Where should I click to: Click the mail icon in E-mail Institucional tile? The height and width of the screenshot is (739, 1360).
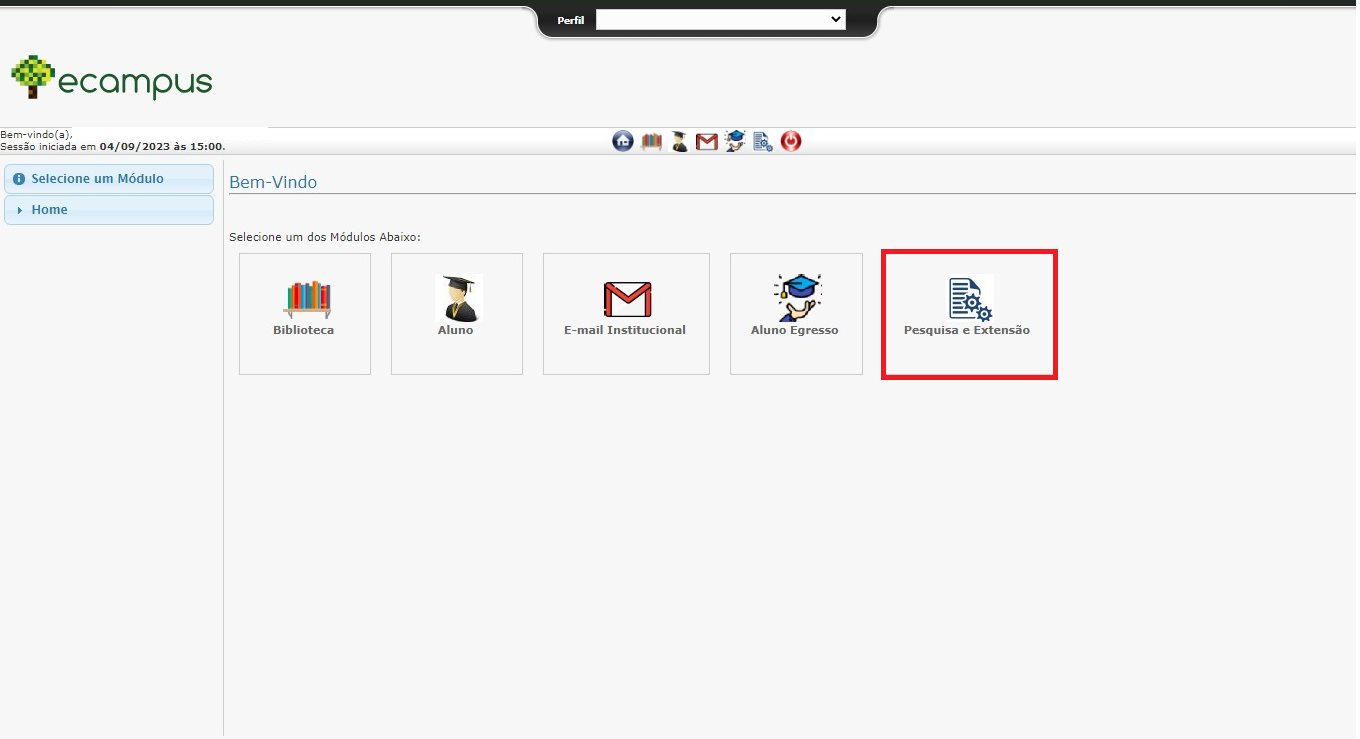[x=627, y=299]
